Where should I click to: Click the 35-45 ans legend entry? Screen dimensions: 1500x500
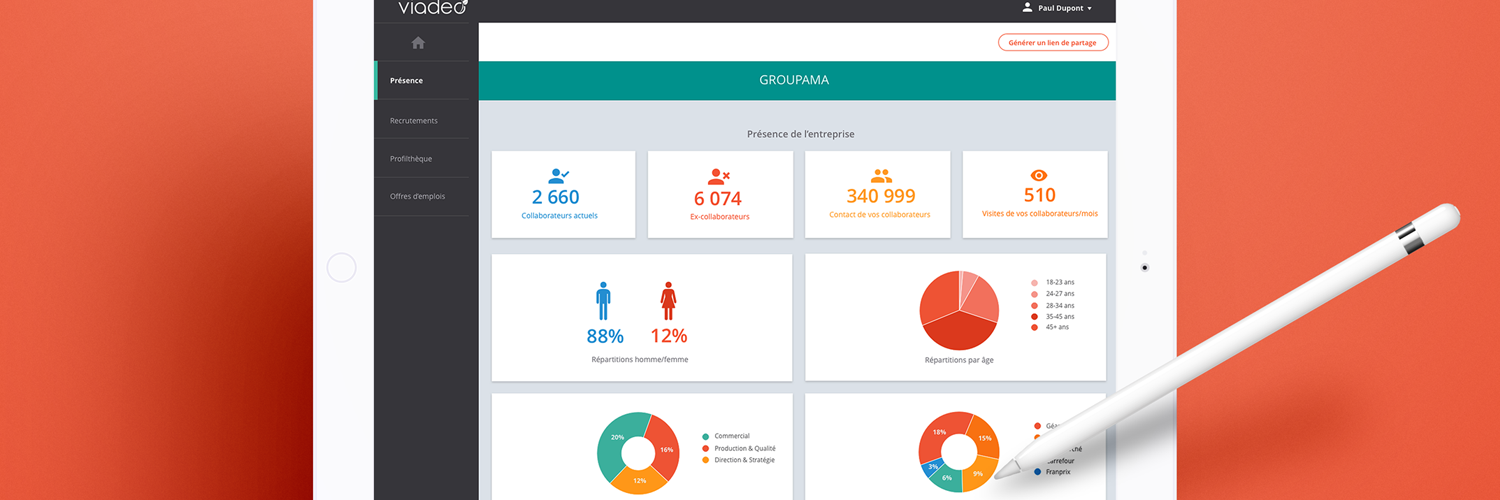click(x=1053, y=316)
